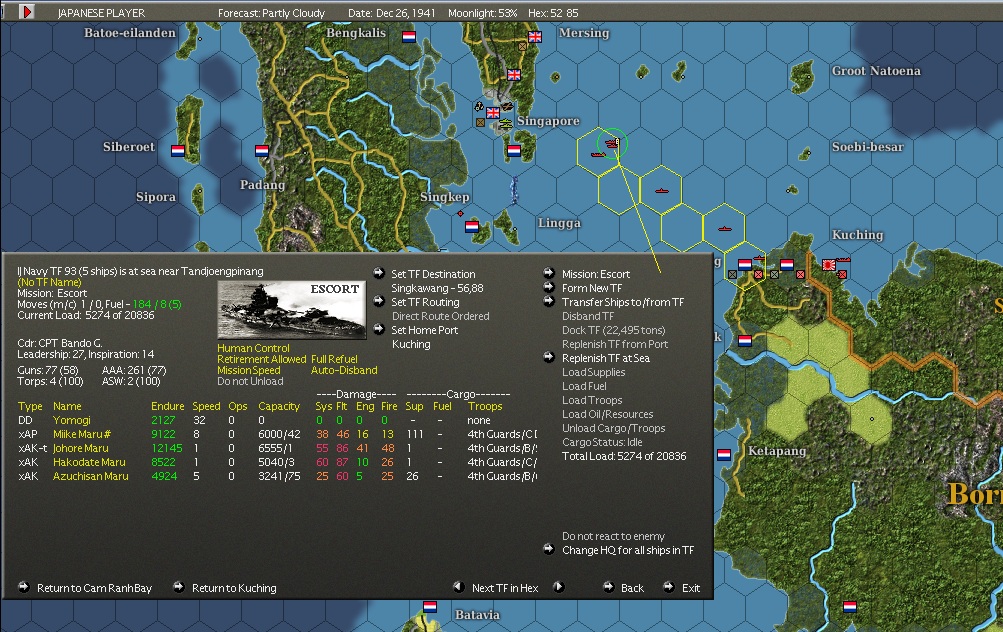The image size is (1003, 632).
Task: Select the Dutch flag base at Bengkalis
Action: pyautogui.click(x=409, y=37)
